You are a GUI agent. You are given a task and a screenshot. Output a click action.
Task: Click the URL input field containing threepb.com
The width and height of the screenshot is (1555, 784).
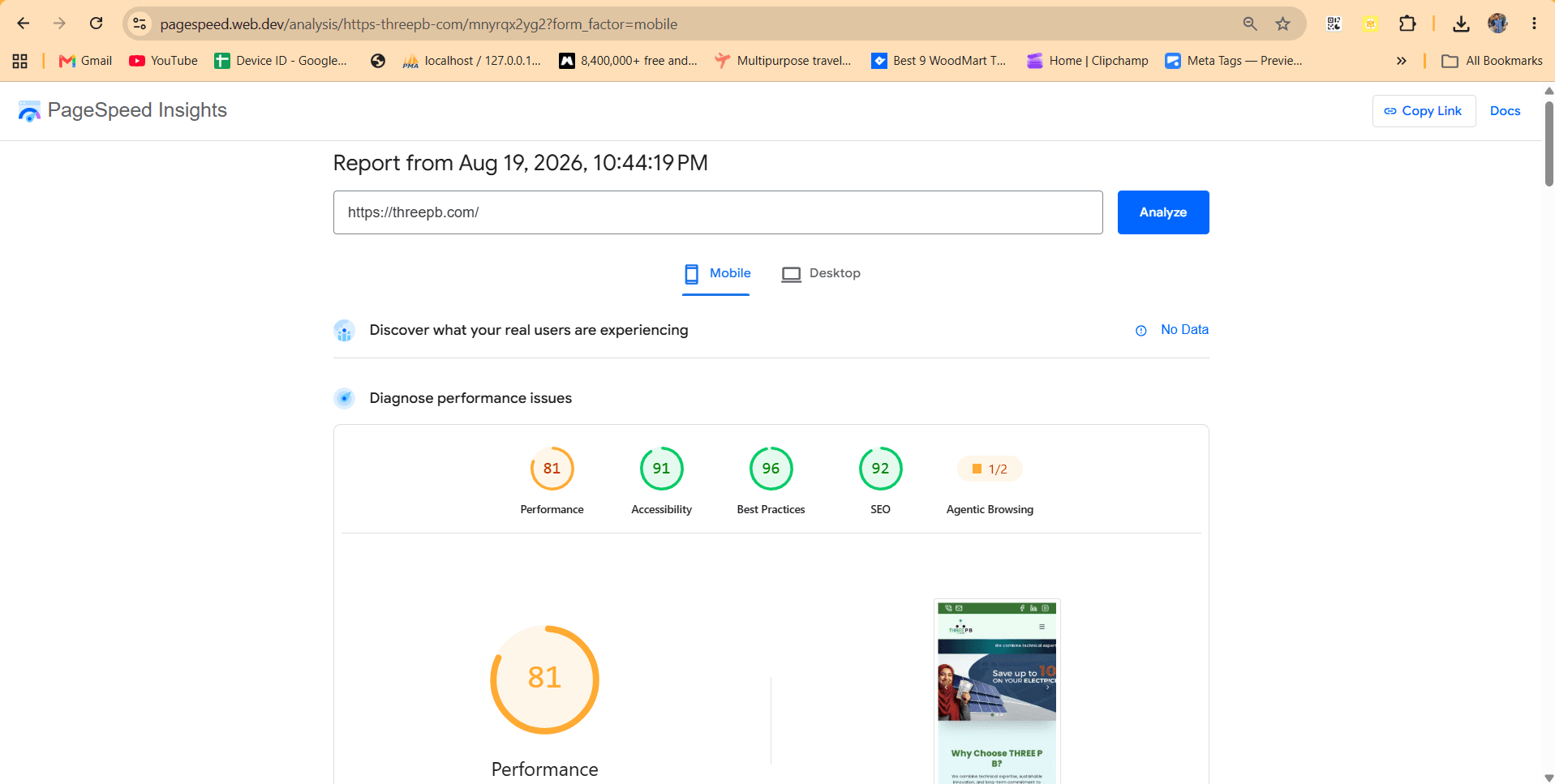tap(718, 212)
